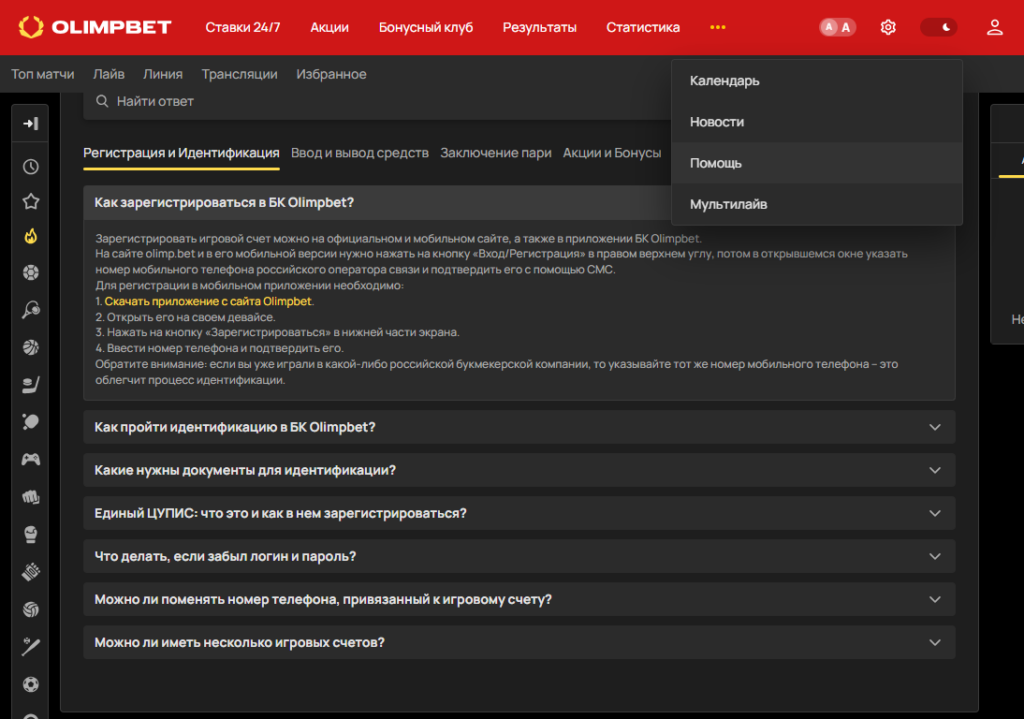Open settings gear icon in header
The height and width of the screenshot is (719, 1024).
[888, 27]
